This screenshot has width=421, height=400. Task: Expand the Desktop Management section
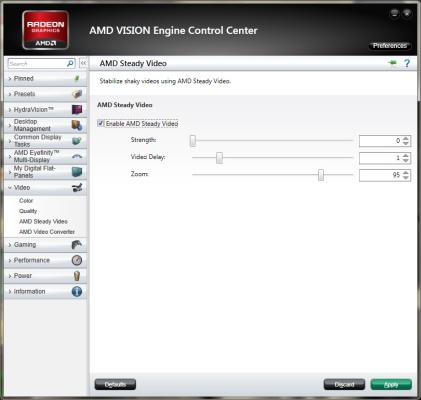[45, 125]
